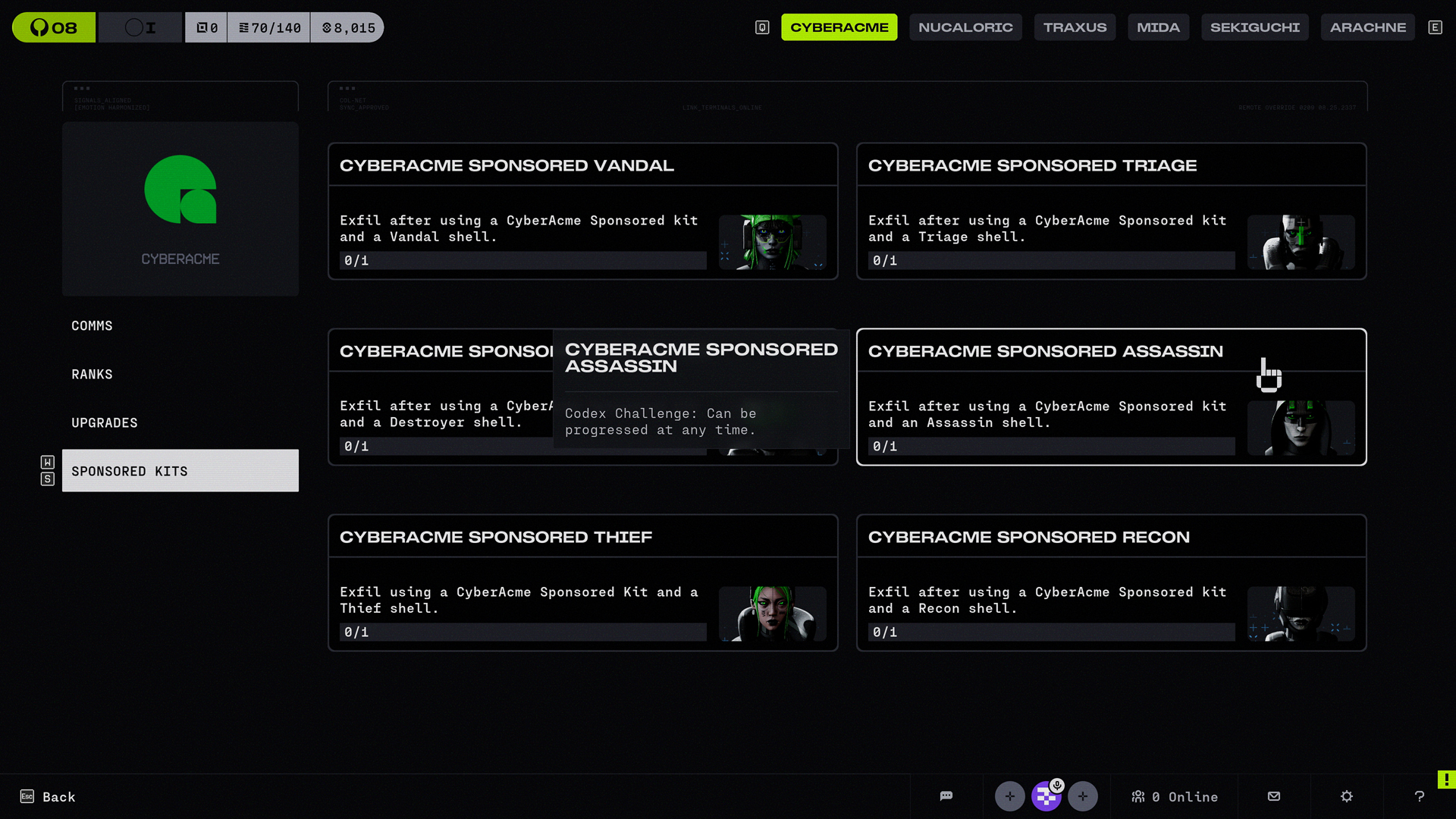
Task: Click the purple player avatar icon
Action: (1046, 796)
